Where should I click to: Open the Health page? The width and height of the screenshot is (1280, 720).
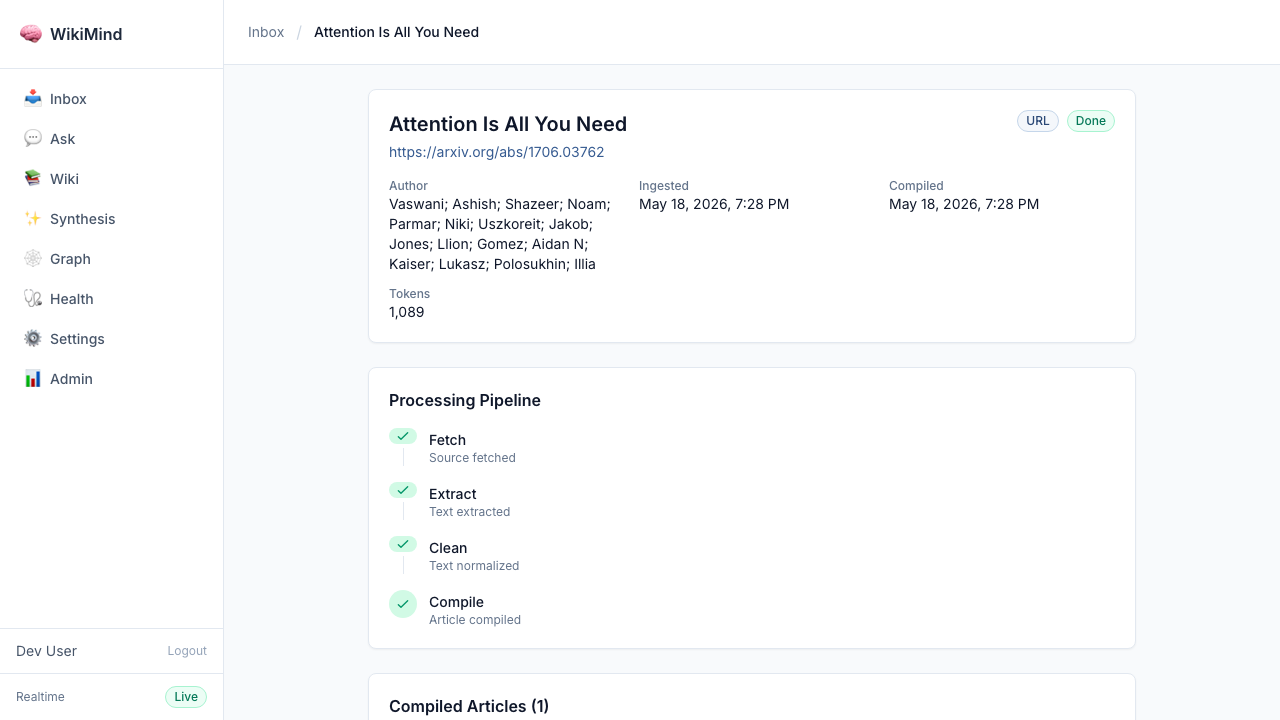coord(112,299)
